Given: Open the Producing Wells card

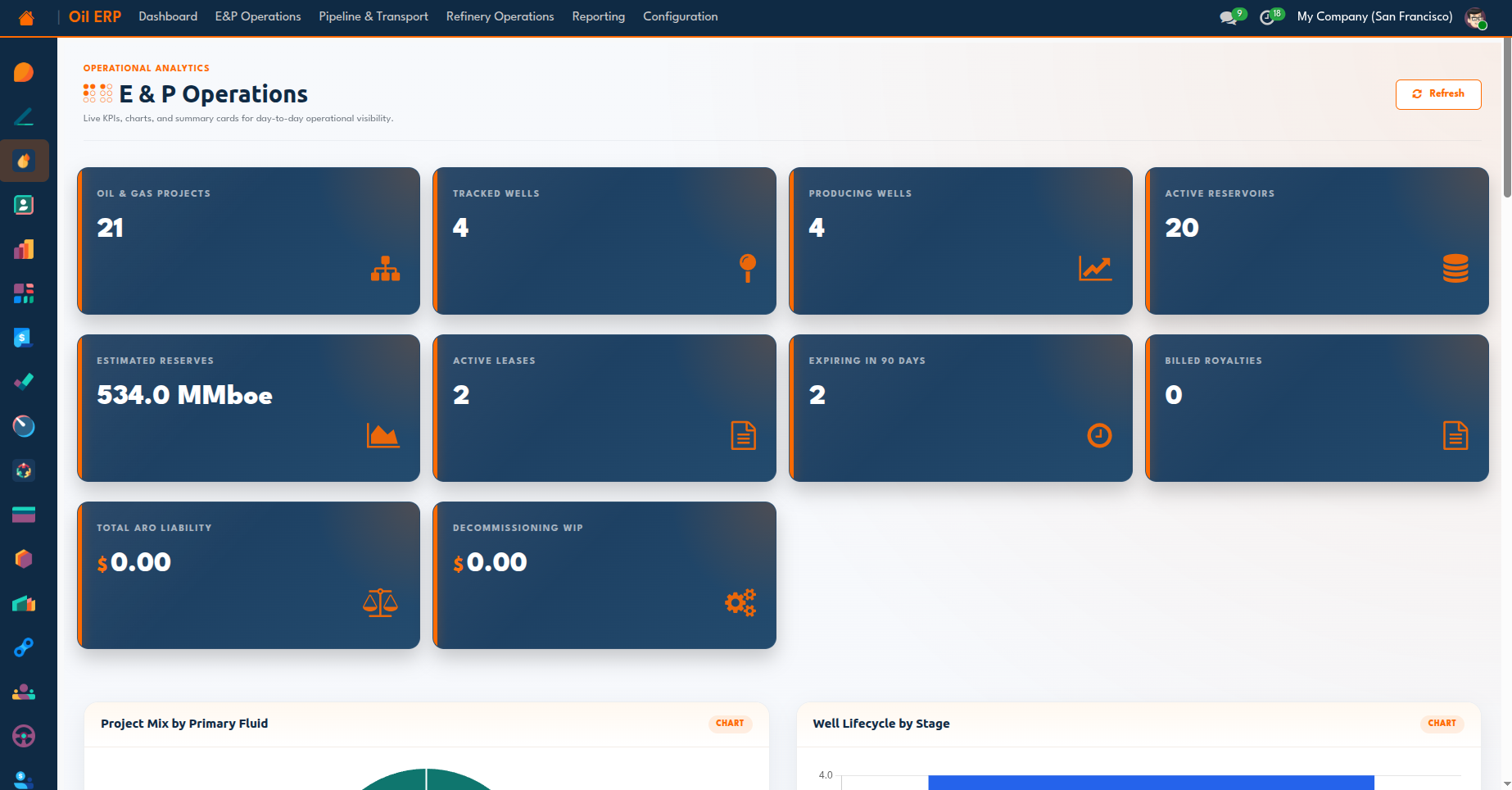Looking at the screenshot, I should [x=961, y=241].
